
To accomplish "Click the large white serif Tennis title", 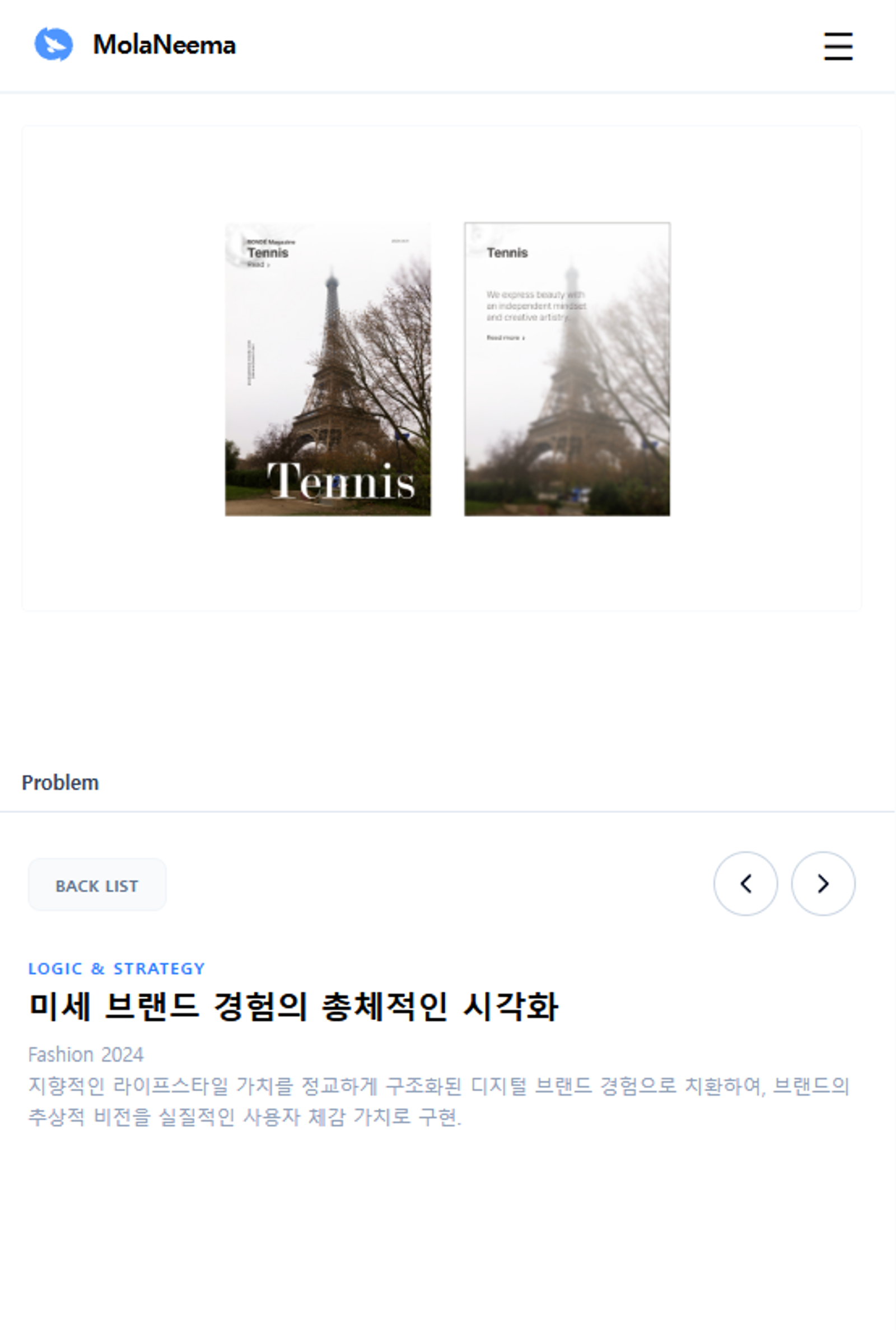I will [x=340, y=481].
